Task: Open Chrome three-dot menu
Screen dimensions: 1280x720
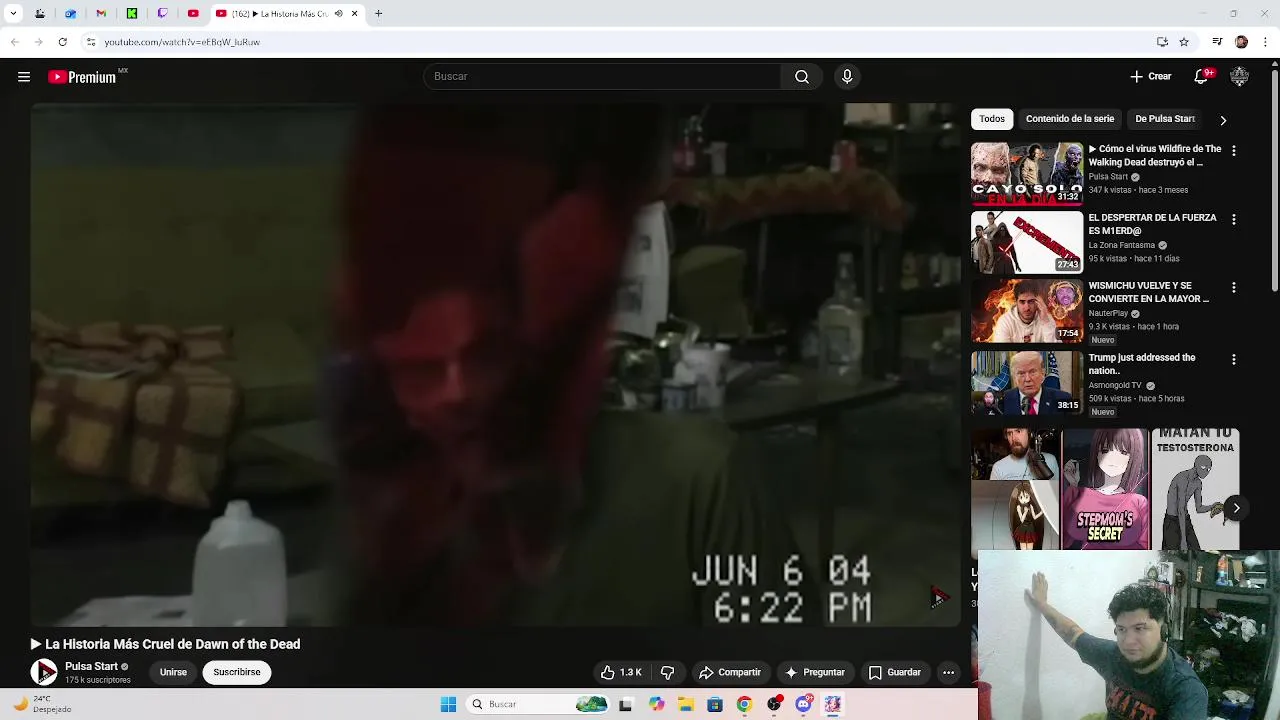Action: click(1266, 42)
